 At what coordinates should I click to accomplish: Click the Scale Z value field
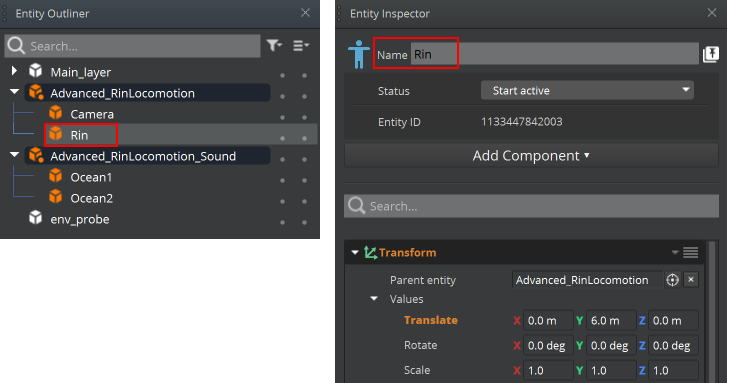673,370
